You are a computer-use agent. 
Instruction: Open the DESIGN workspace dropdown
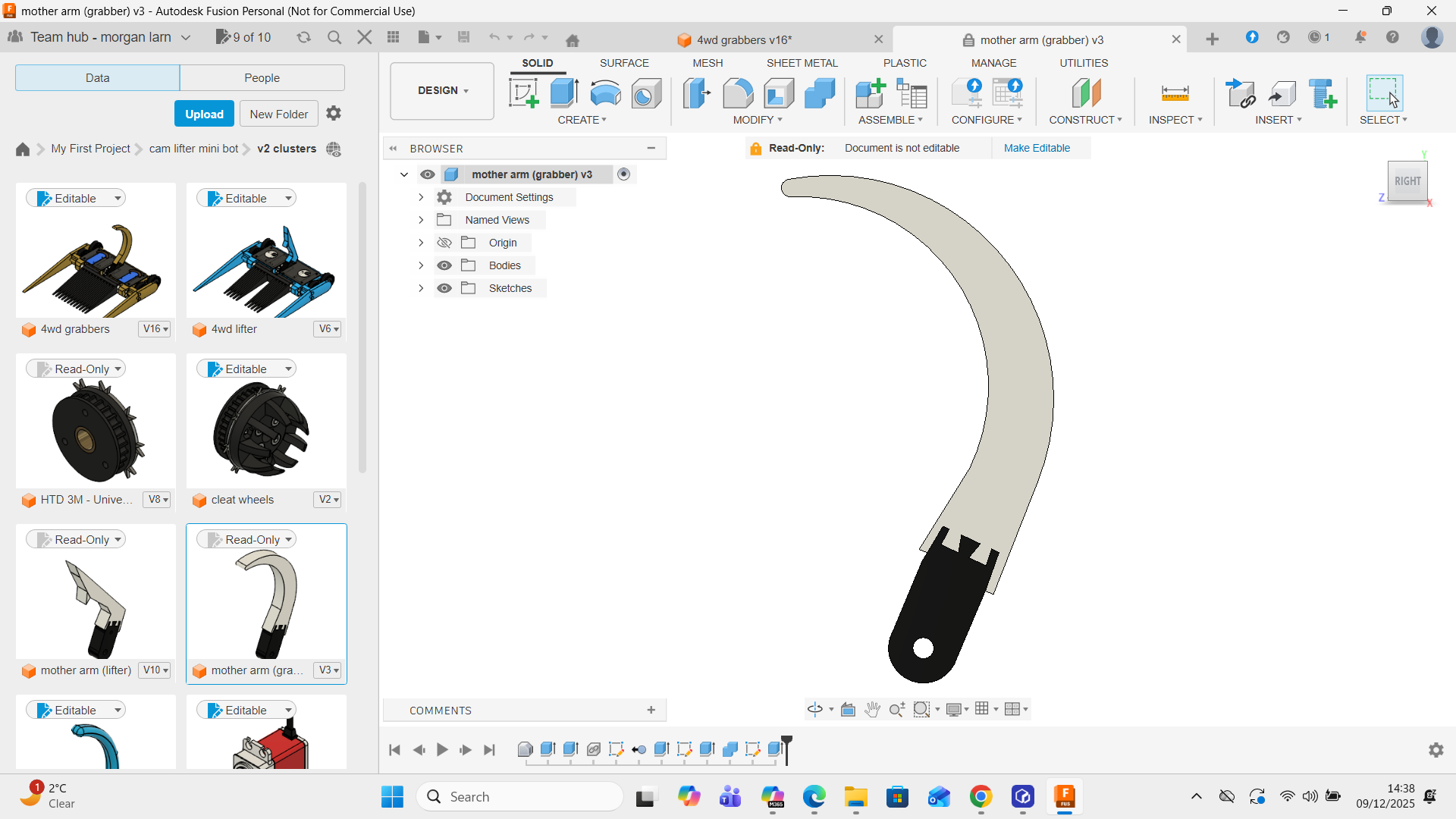(442, 90)
